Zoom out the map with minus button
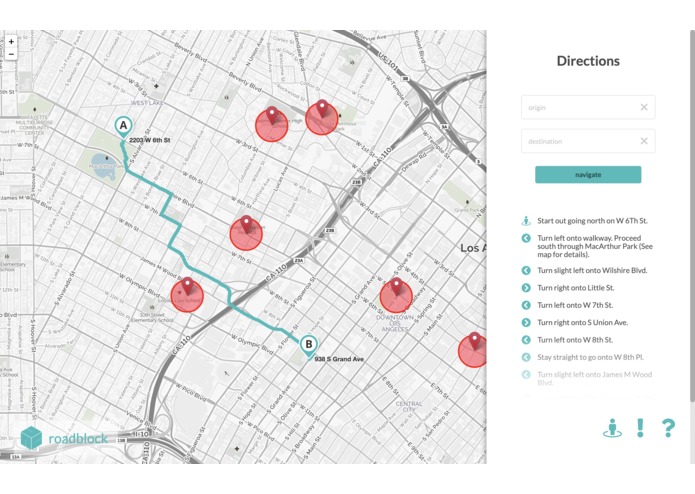The height and width of the screenshot is (494, 695). 11,54
